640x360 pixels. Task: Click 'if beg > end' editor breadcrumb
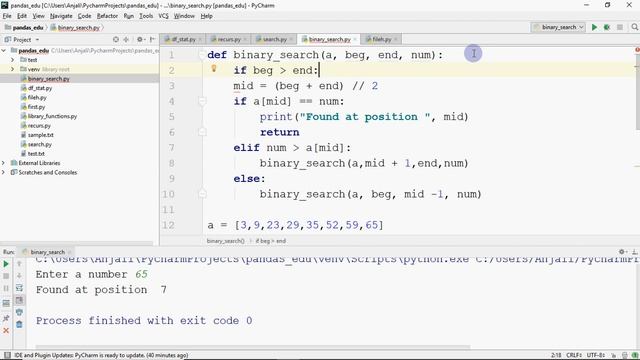pos(270,241)
